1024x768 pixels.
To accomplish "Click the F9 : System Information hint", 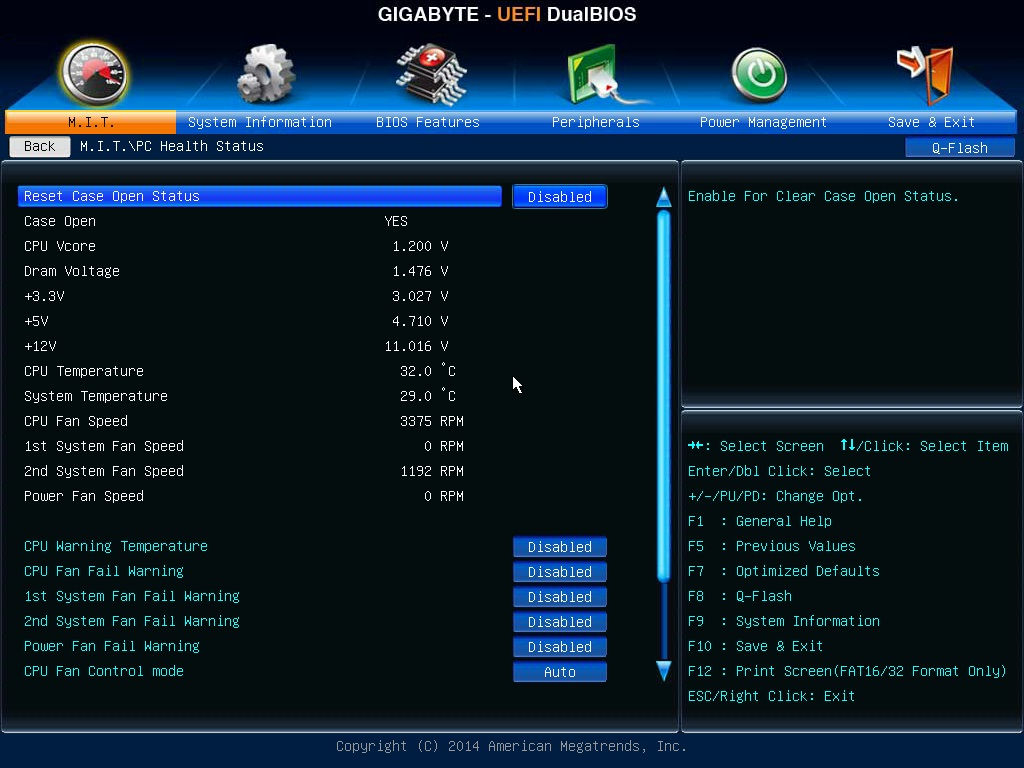I will (783, 621).
